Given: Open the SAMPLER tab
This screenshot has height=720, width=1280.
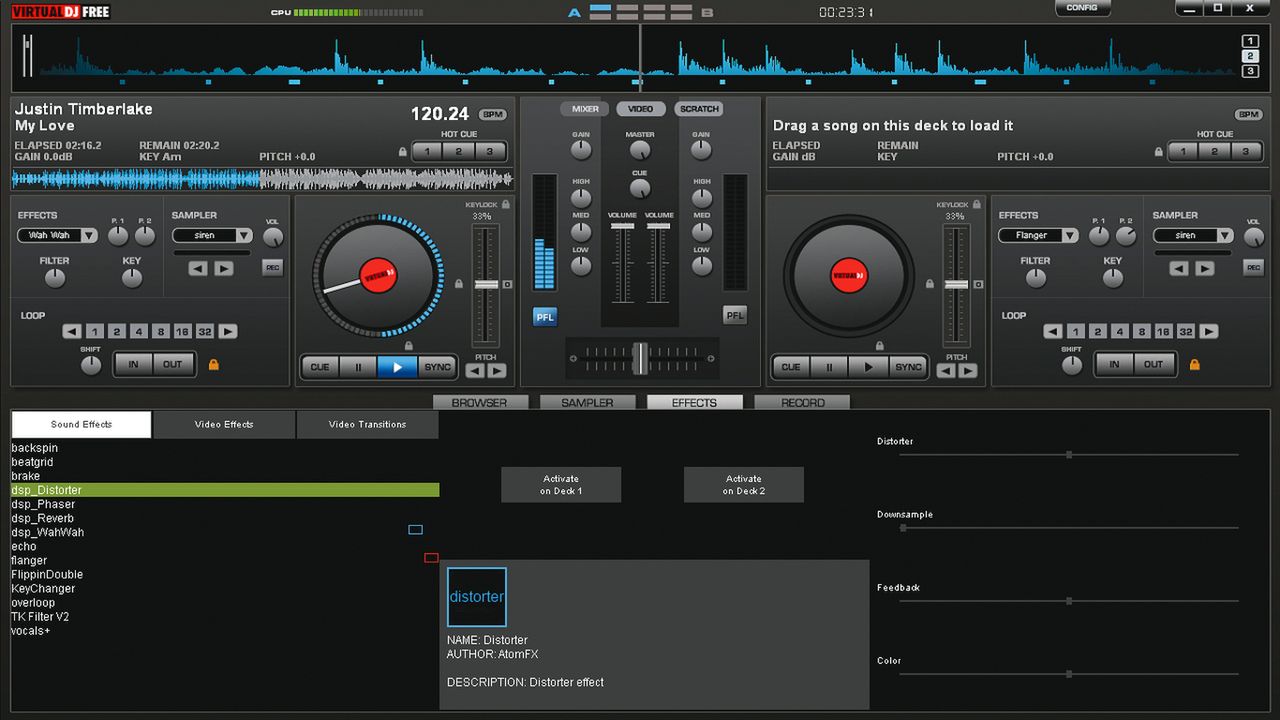Looking at the screenshot, I should coord(587,402).
